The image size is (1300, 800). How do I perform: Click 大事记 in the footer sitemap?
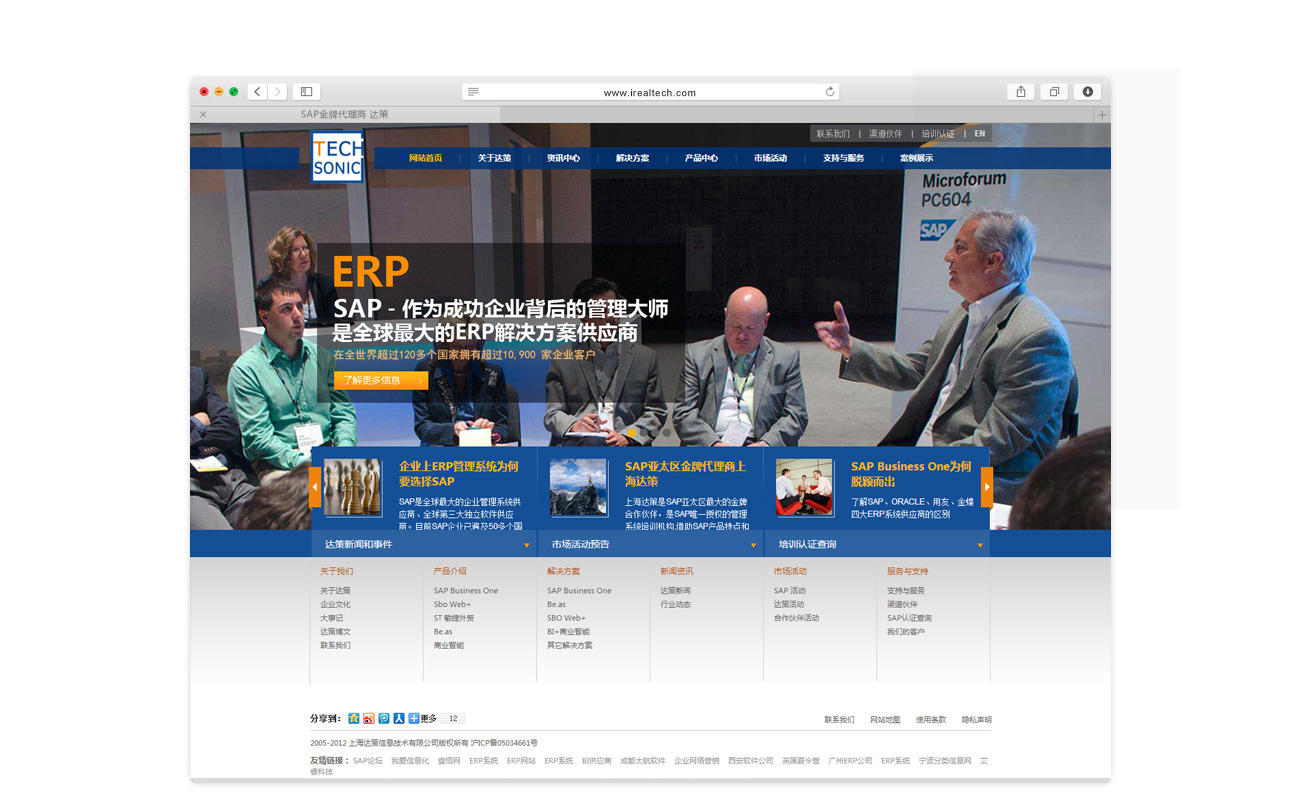click(x=331, y=618)
